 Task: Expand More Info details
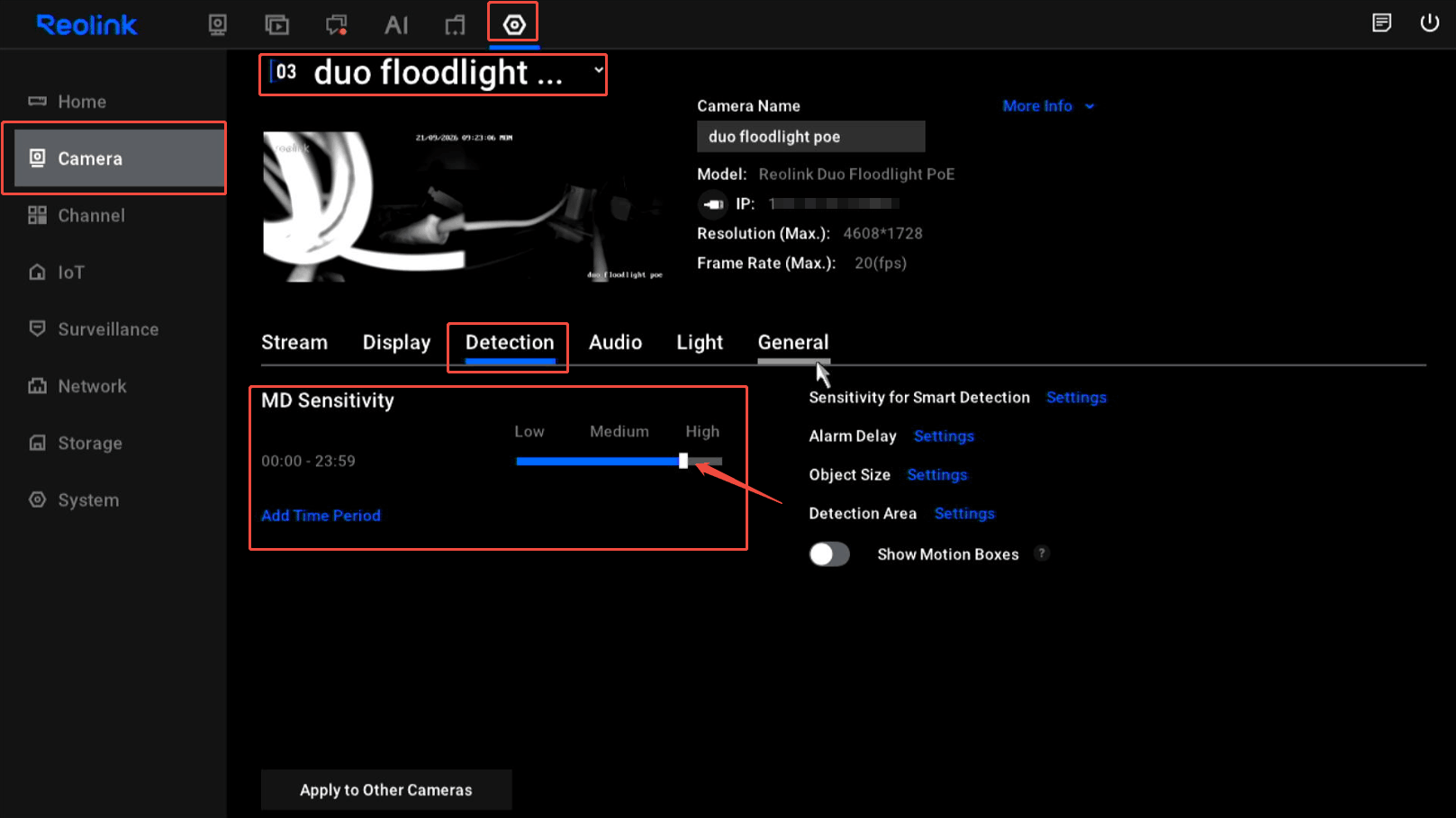(1048, 106)
